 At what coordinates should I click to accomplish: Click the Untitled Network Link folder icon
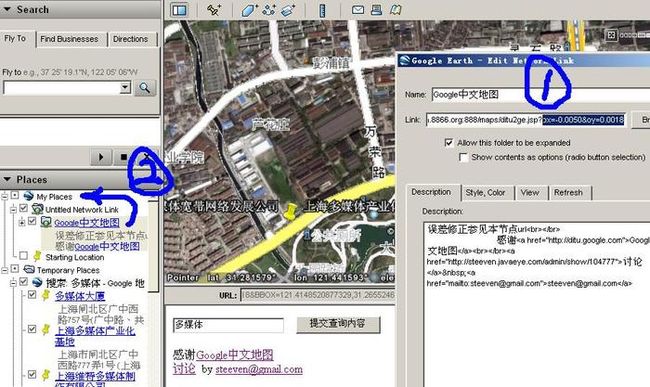click(37, 209)
